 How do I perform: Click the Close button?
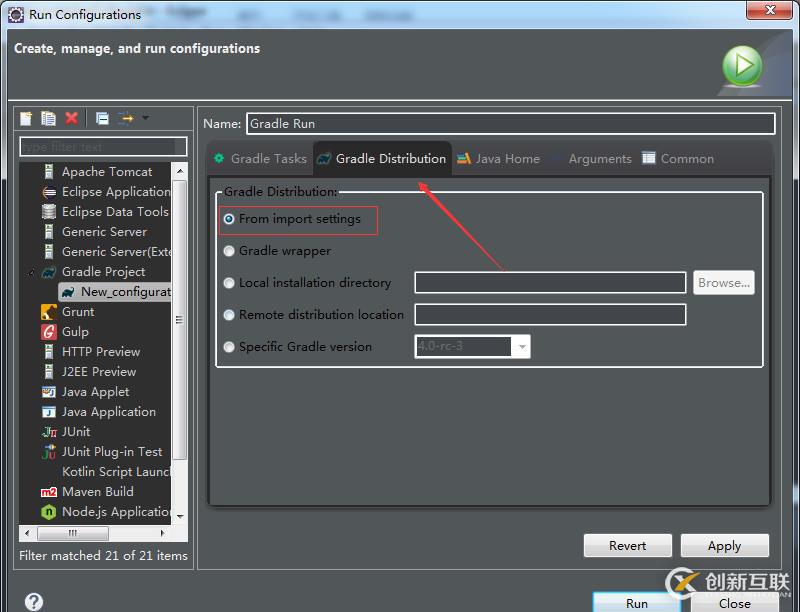coord(735,603)
